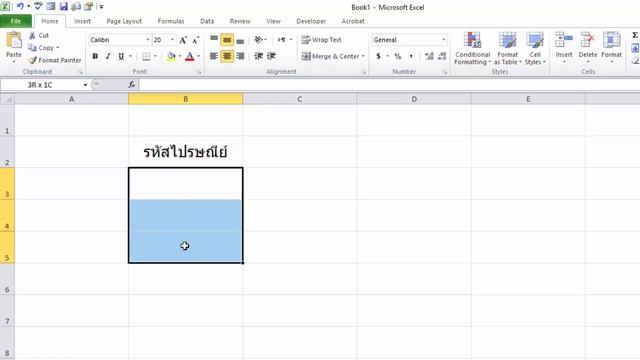This screenshot has height=360, width=640.
Task: Expand the Merge & Center dropdown arrow
Action: coord(363,56)
